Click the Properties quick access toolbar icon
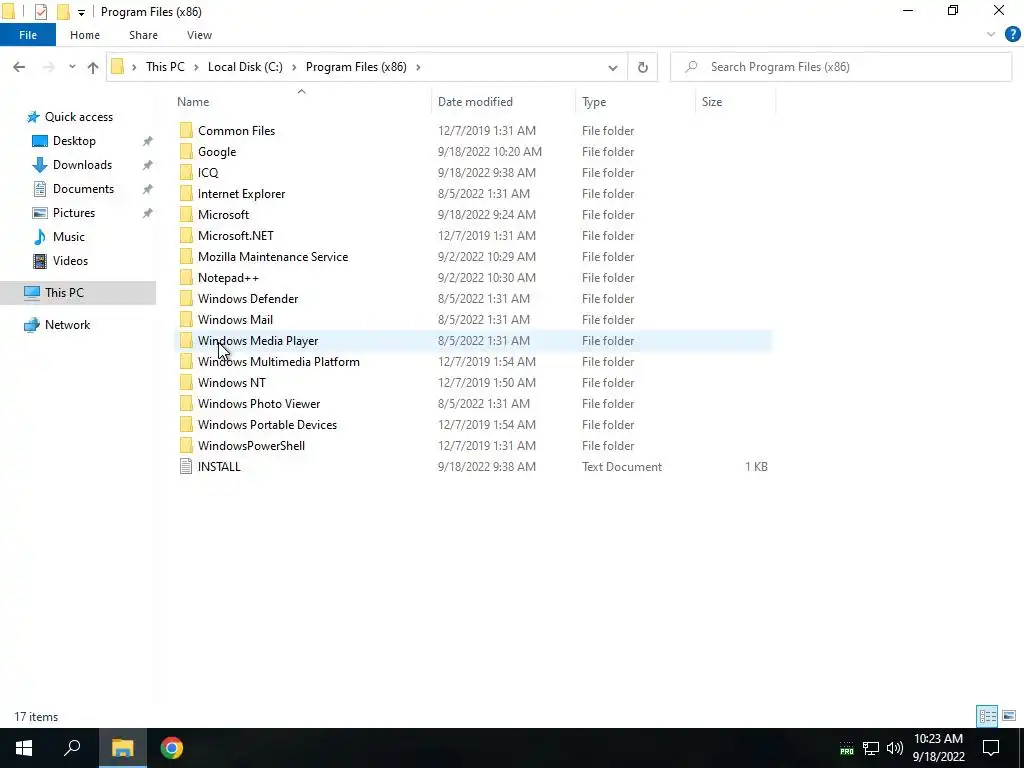The width and height of the screenshot is (1024, 768). 40,12
